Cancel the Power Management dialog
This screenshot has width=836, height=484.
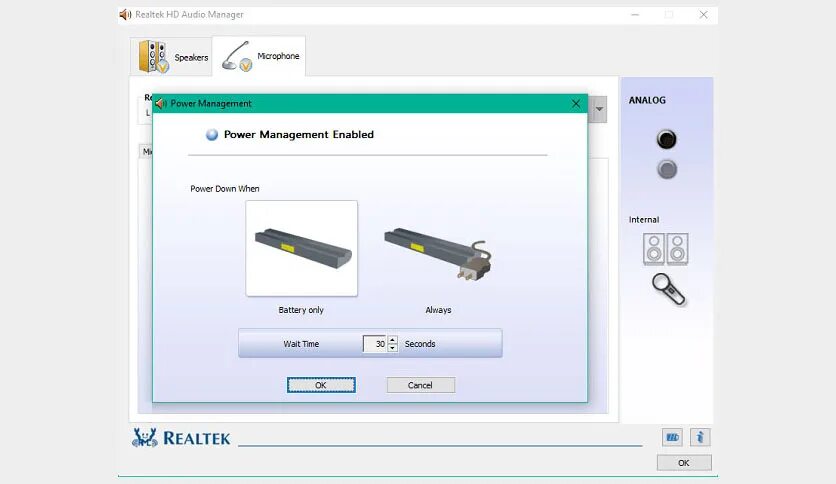coord(421,385)
